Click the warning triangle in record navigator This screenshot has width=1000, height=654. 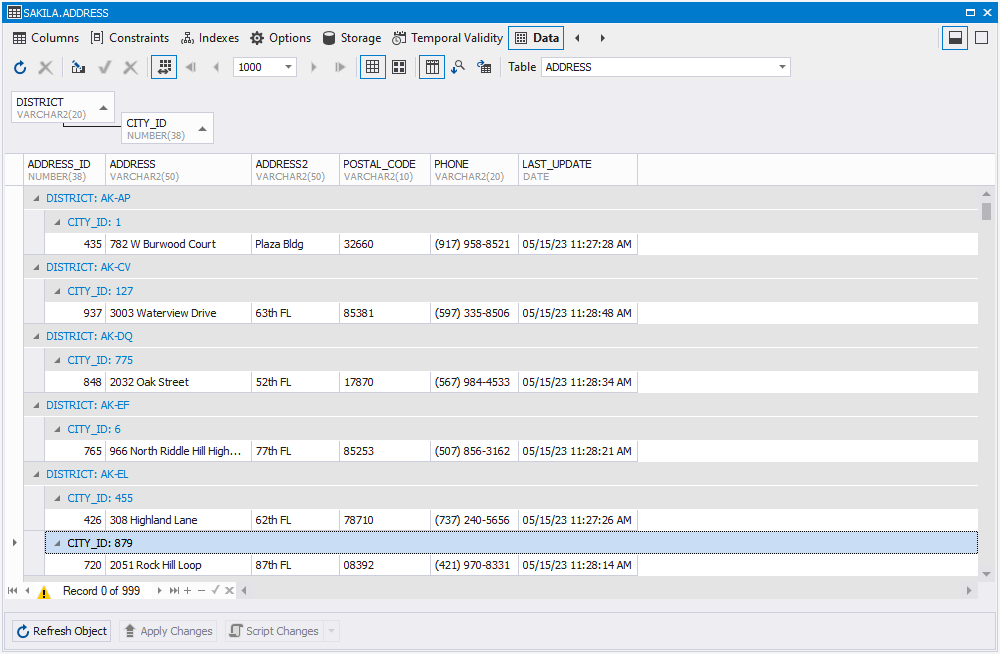(x=43, y=592)
